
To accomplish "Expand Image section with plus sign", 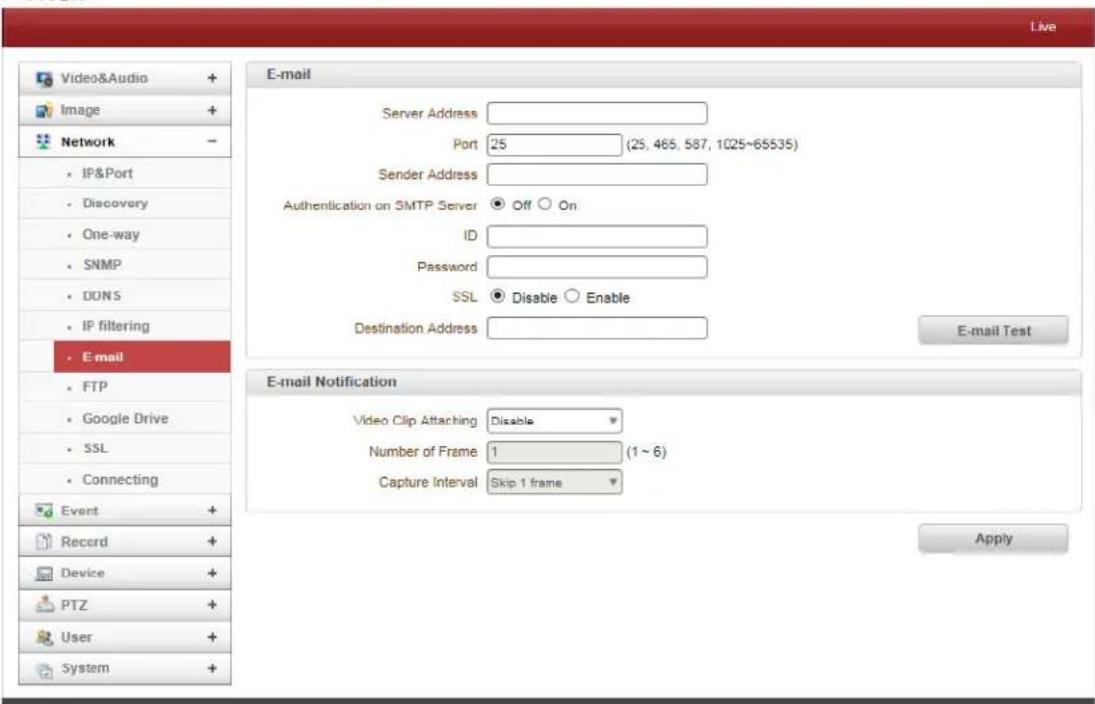I will (212, 110).
